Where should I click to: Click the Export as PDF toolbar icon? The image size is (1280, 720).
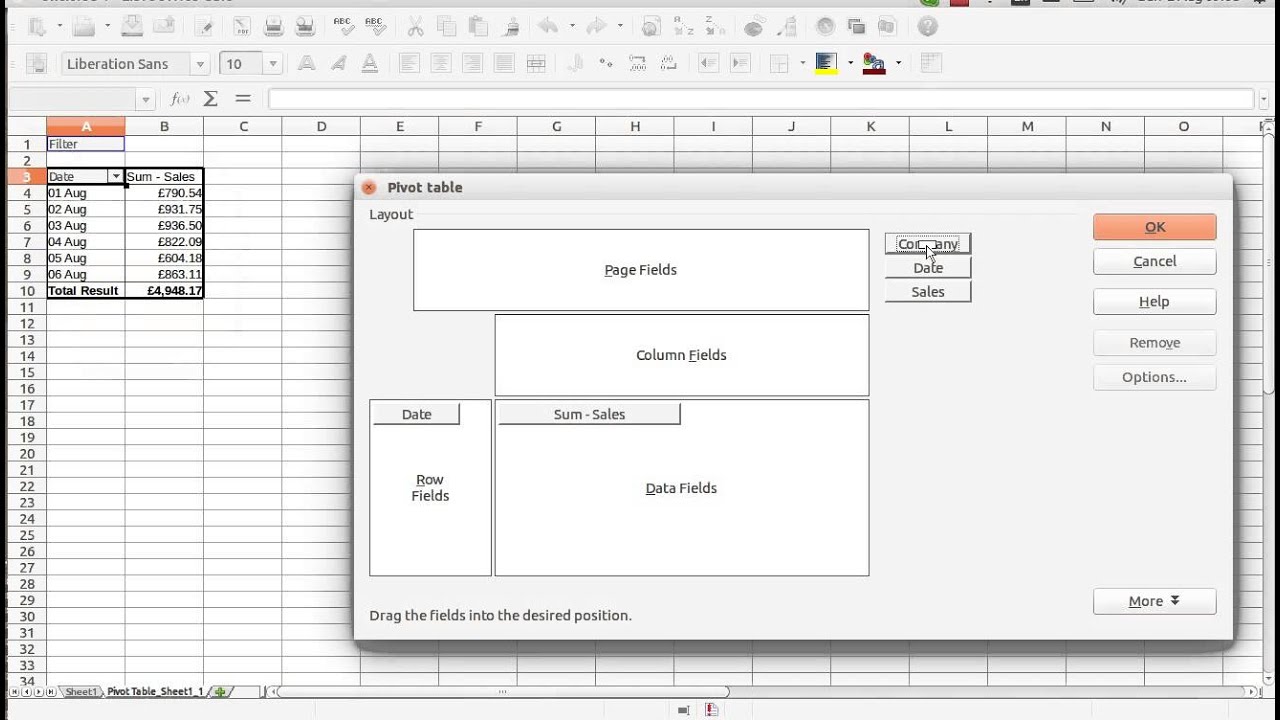[242, 27]
